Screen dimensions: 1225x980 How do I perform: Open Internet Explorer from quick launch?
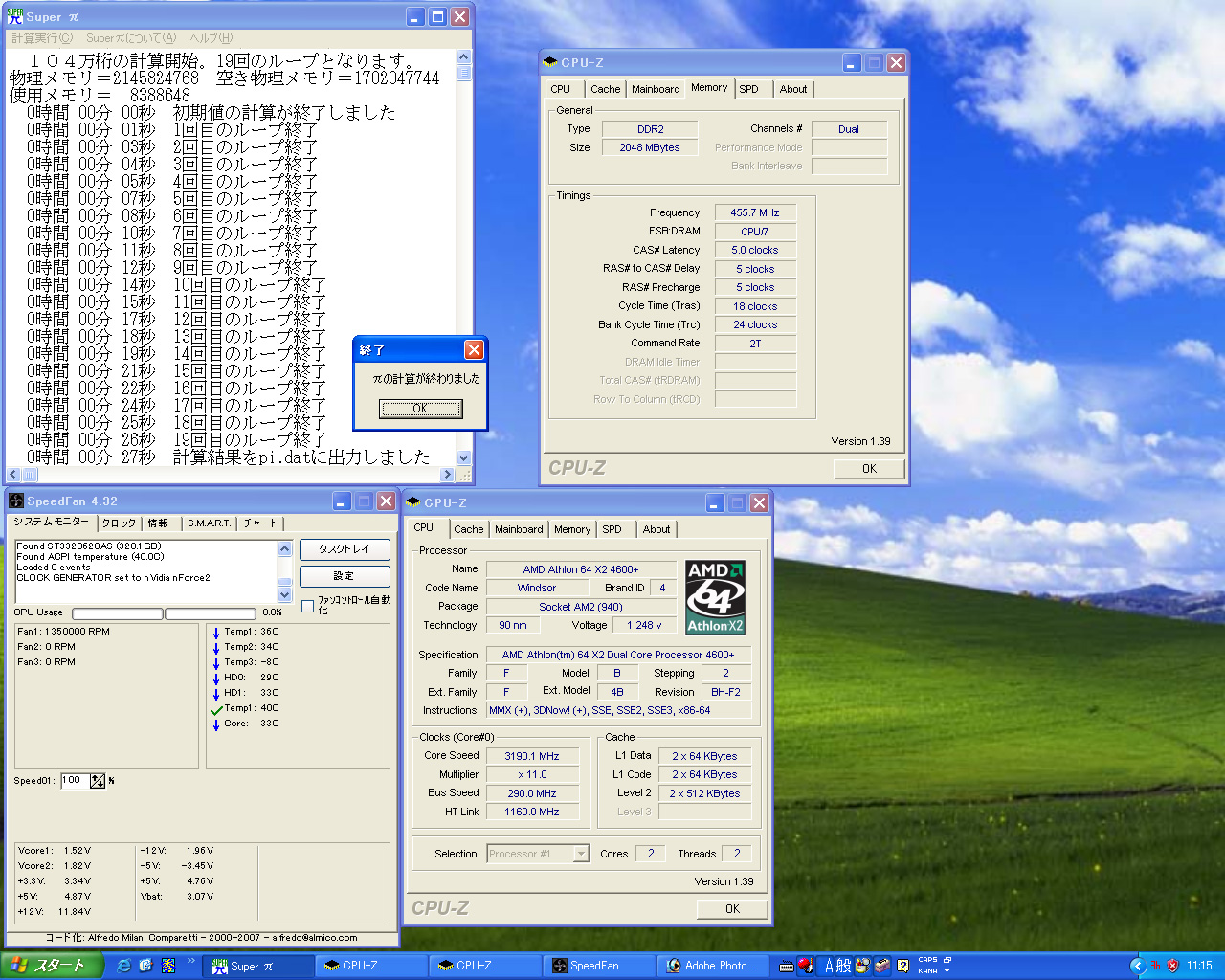point(123,966)
